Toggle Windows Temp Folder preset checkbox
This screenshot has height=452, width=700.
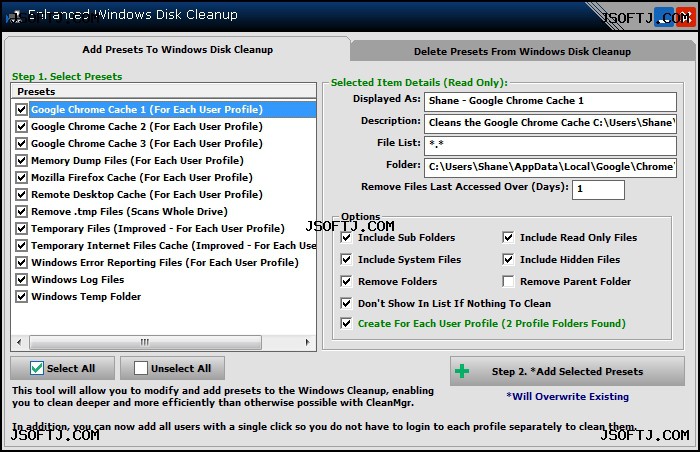pyautogui.click(x=21, y=296)
